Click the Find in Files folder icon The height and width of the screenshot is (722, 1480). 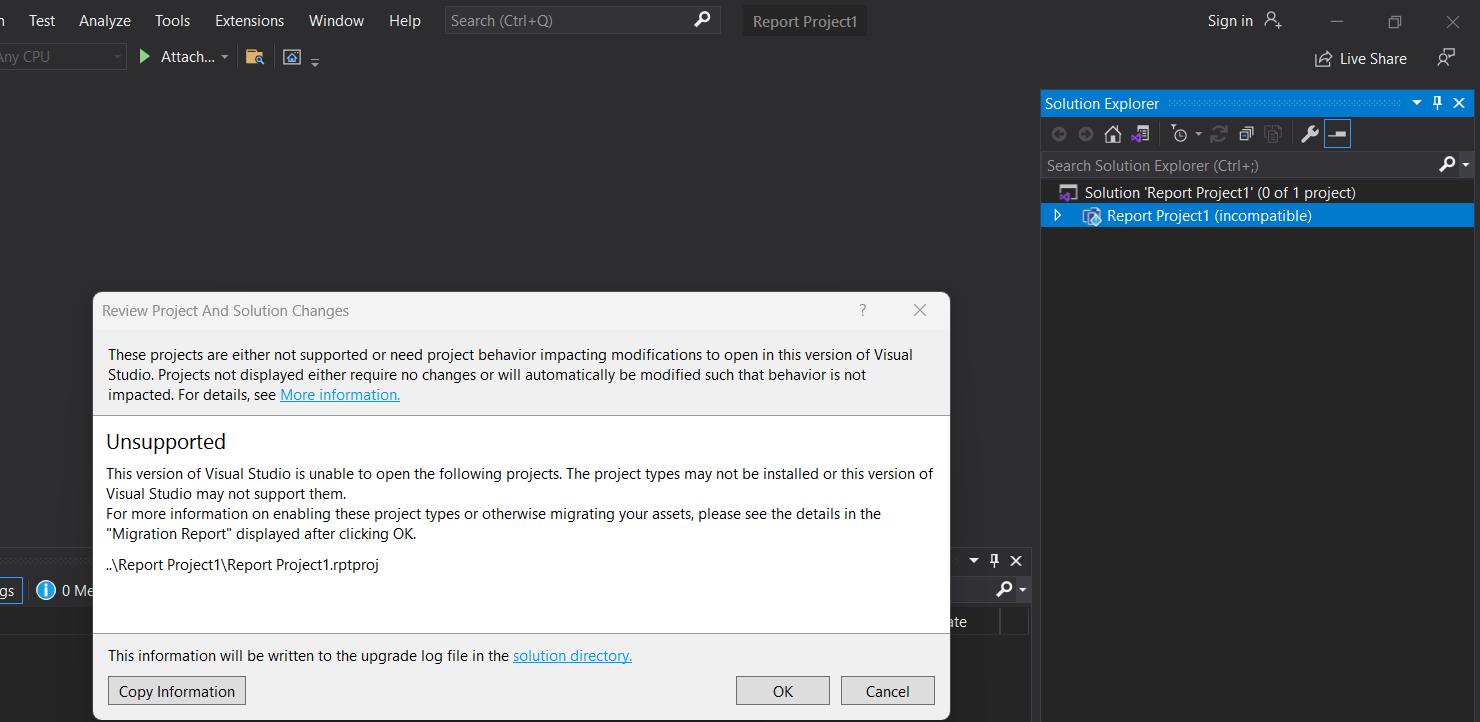255,57
